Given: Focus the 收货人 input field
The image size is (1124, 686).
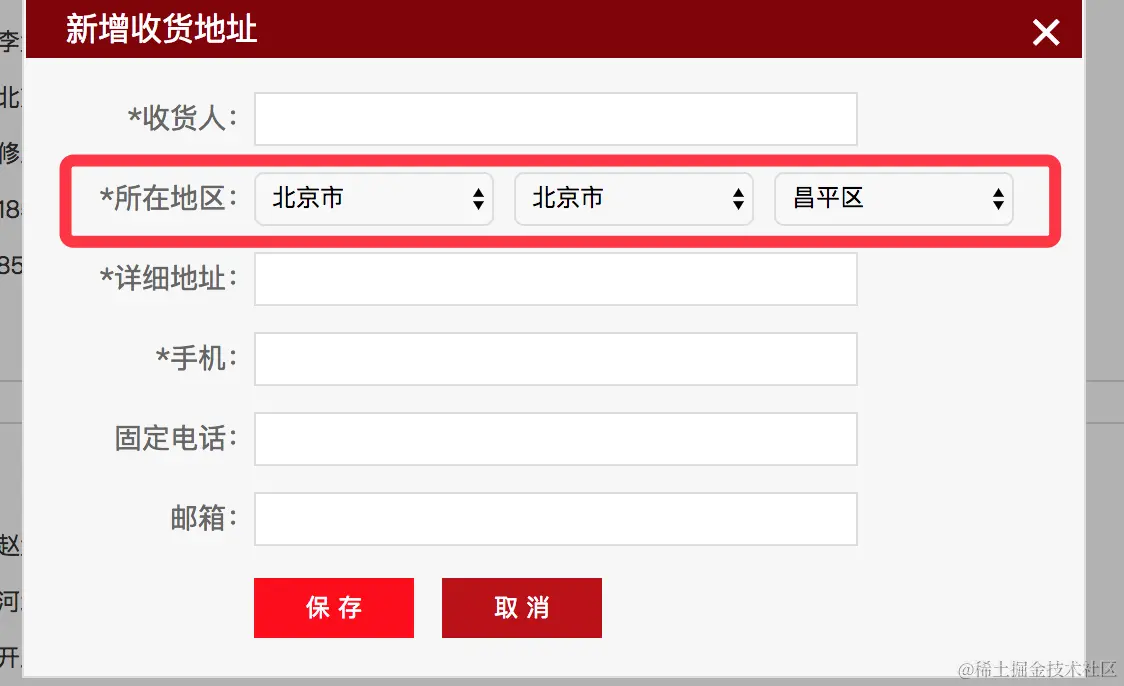Looking at the screenshot, I should 556,119.
